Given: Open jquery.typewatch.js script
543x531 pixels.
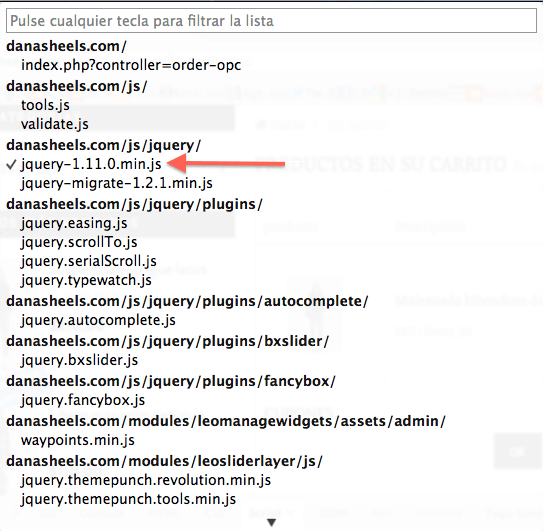Looking at the screenshot, I should [86, 280].
